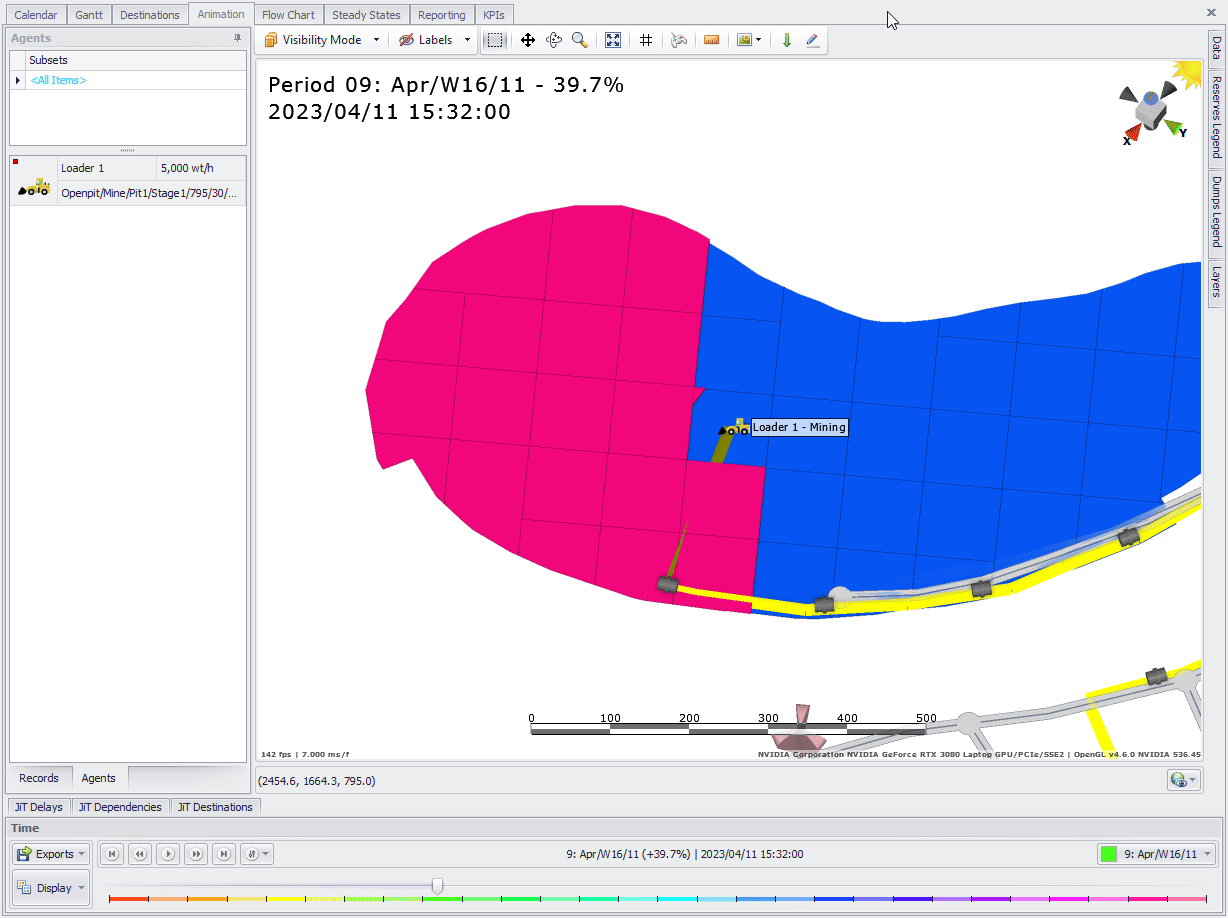
Task: Click the zoom to extents icon
Action: pyautogui.click(x=613, y=40)
